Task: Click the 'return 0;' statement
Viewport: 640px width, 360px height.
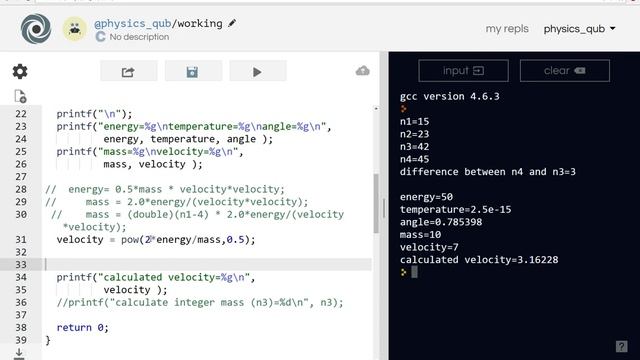Action: (x=82, y=327)
